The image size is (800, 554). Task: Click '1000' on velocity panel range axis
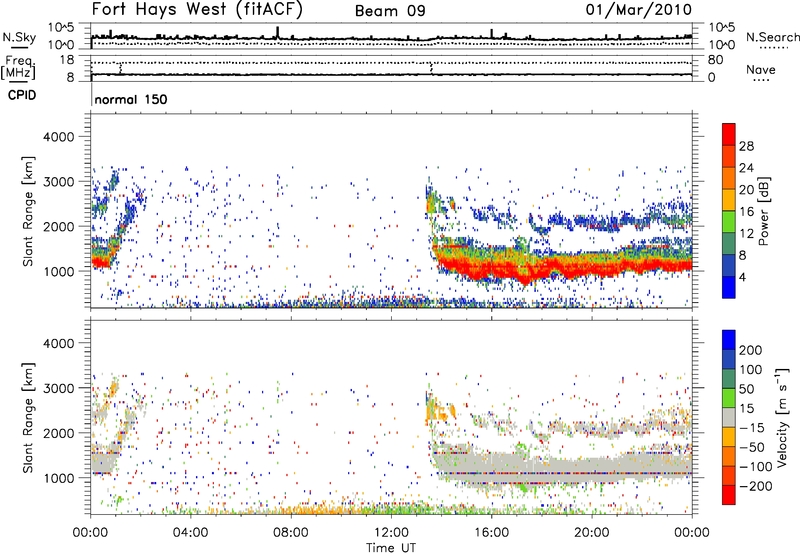point(59,478)
